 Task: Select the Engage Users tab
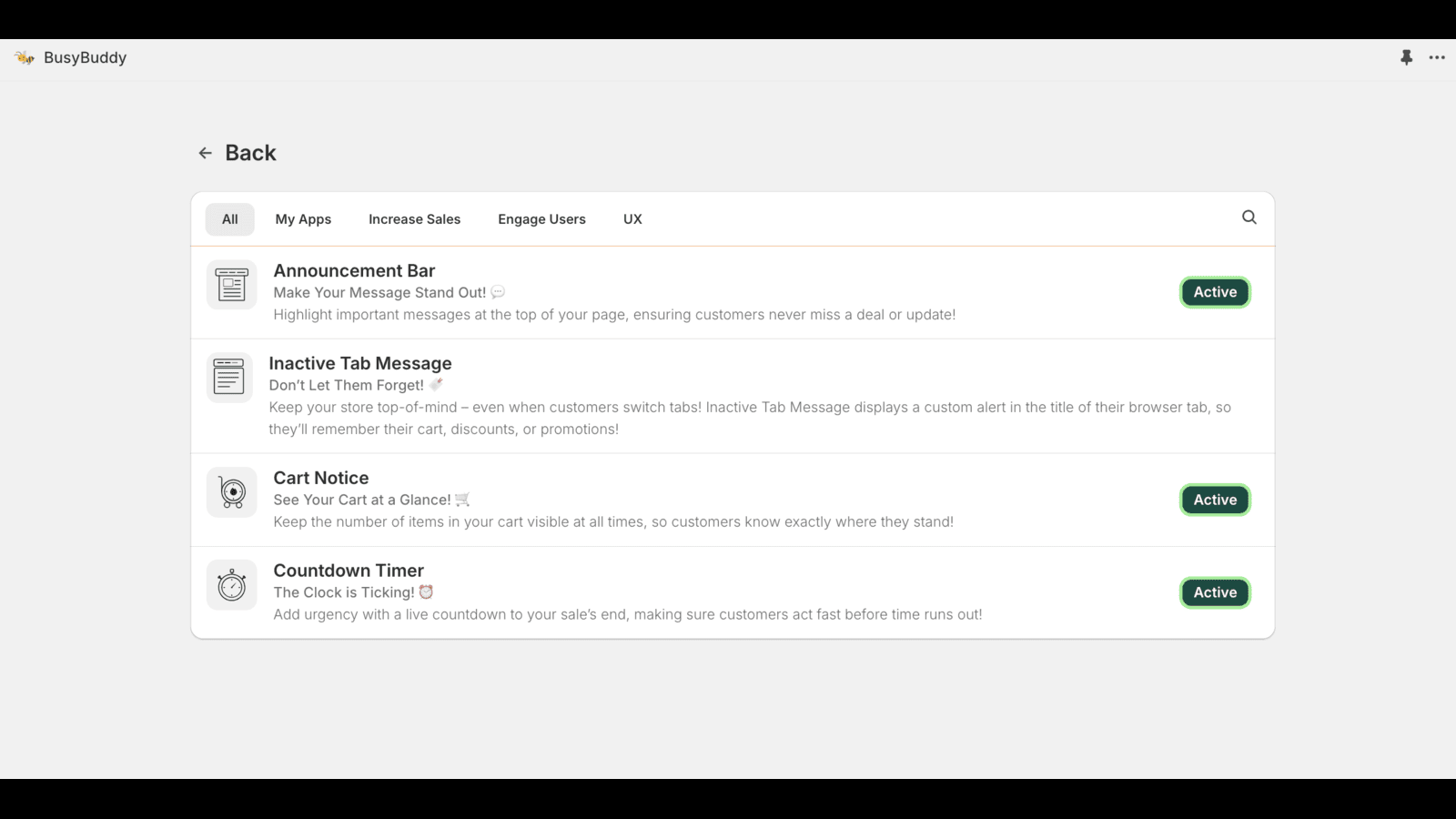tap(541, 218)
